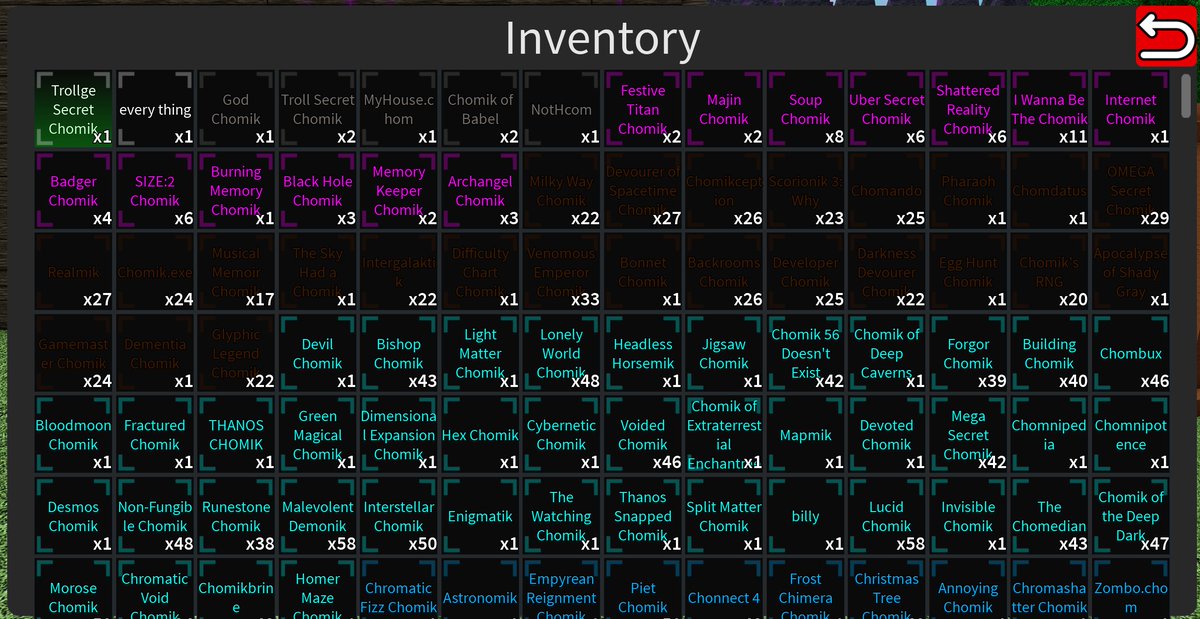Select the Mapmik item
The height and width of the screenshot is (619, 1200).
point(805,435)
